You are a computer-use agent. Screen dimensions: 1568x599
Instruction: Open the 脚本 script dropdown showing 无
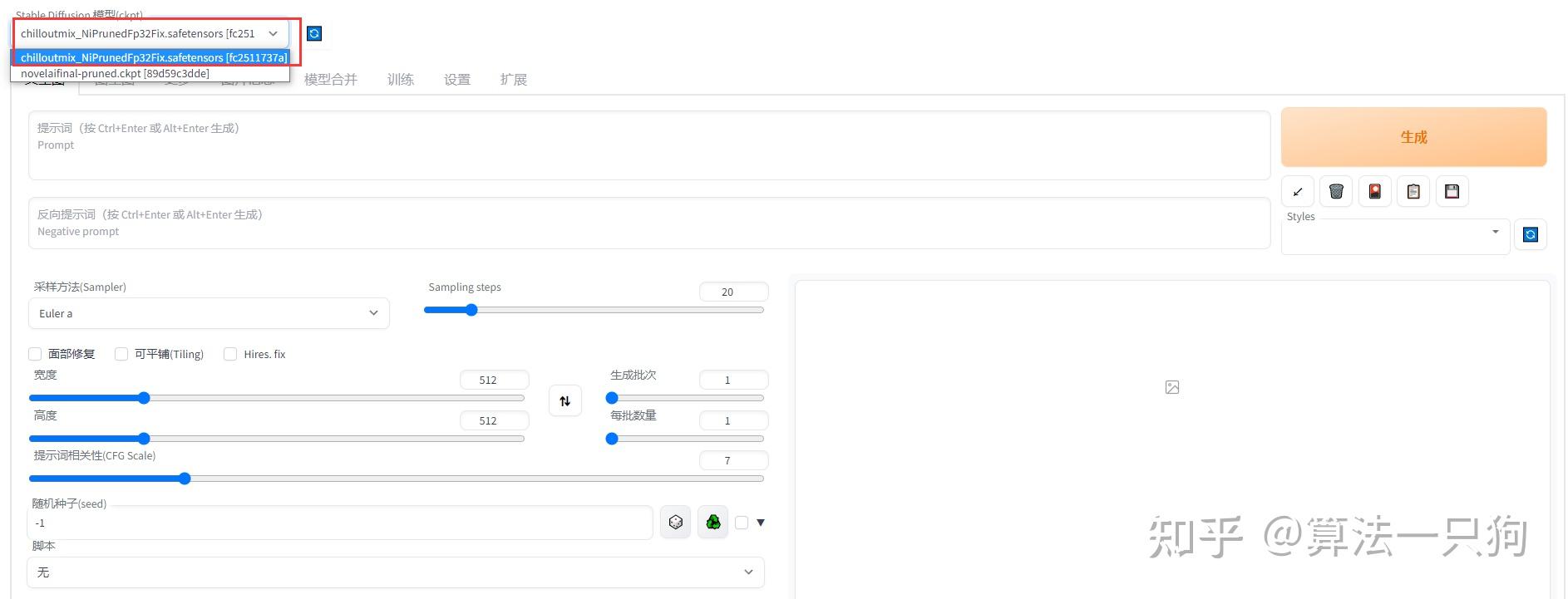(x=396, y=572)
